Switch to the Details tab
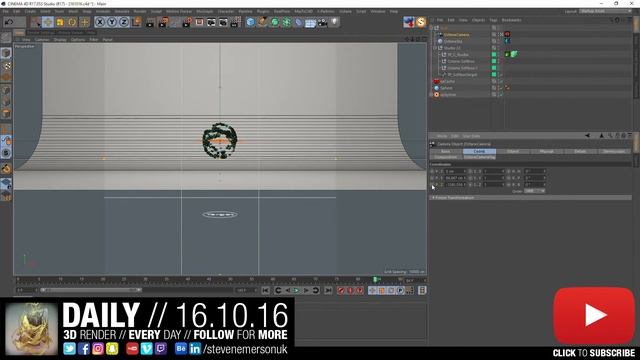The width and height of the screenshot is (640, 360). [580, 151]
